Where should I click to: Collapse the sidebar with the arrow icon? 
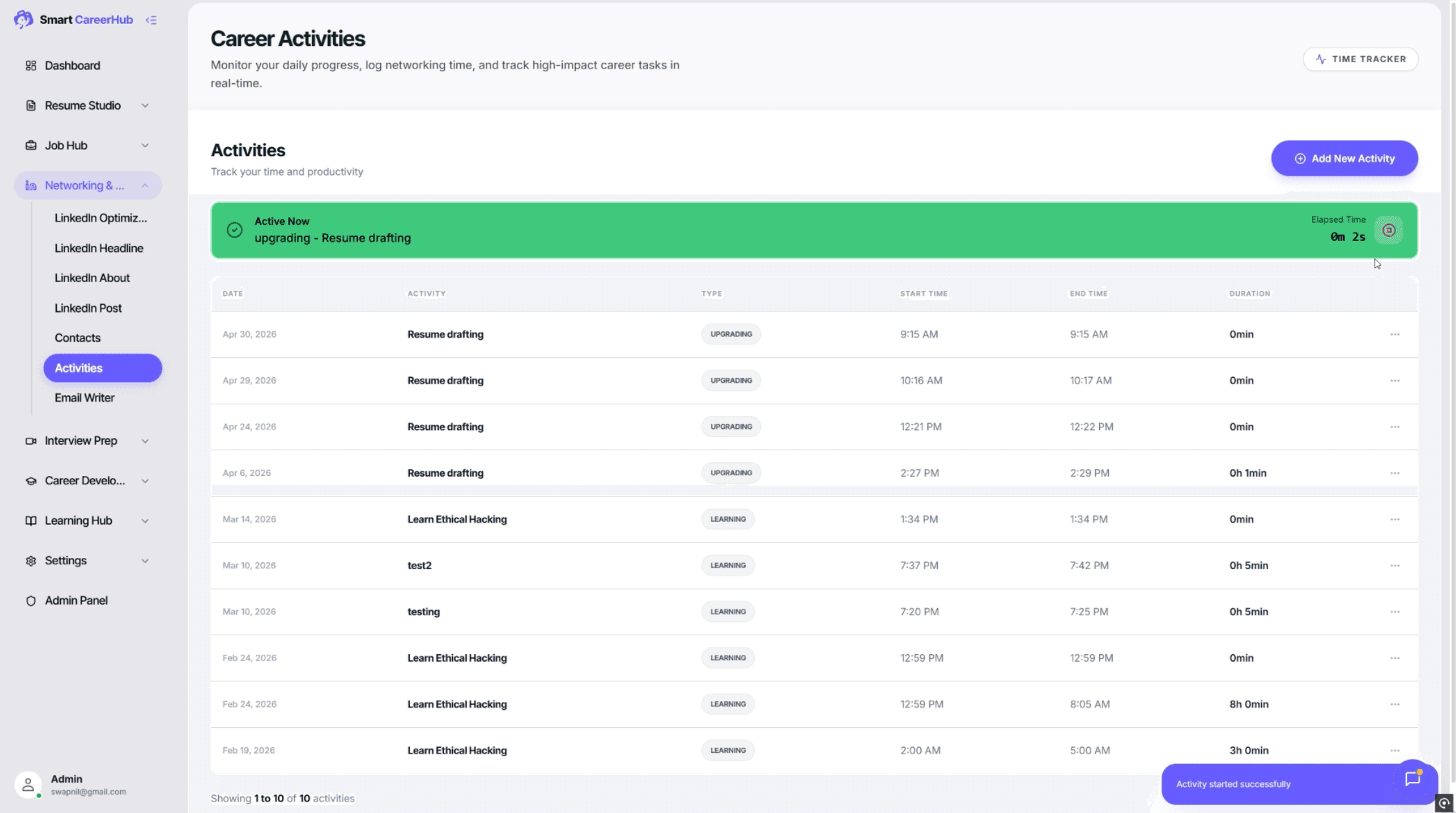pyautogui.click(x=151, y=20)
